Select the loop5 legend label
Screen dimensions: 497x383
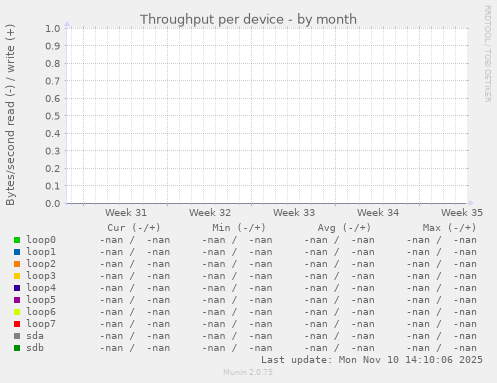pos(41,300)
